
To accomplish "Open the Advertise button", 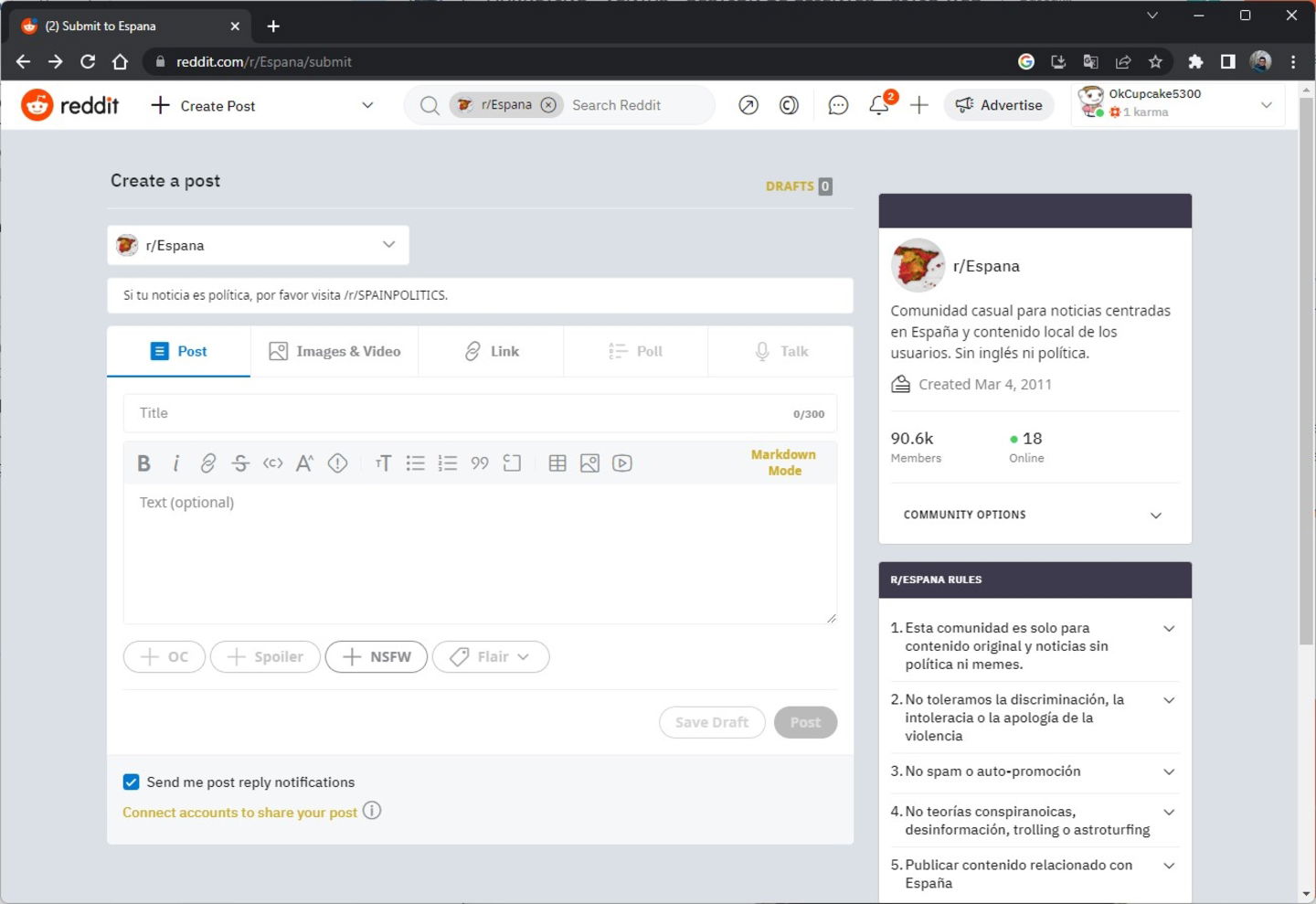I will coord(999,105).
